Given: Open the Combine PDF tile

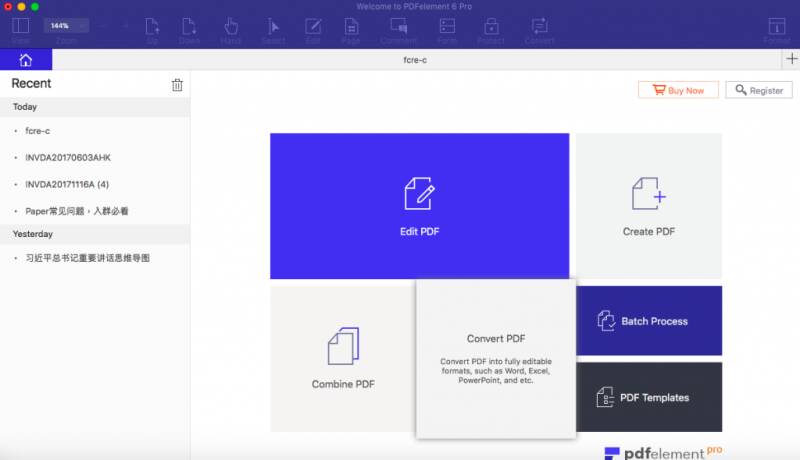Looking at the screenshot, I should tap(343, 359).
